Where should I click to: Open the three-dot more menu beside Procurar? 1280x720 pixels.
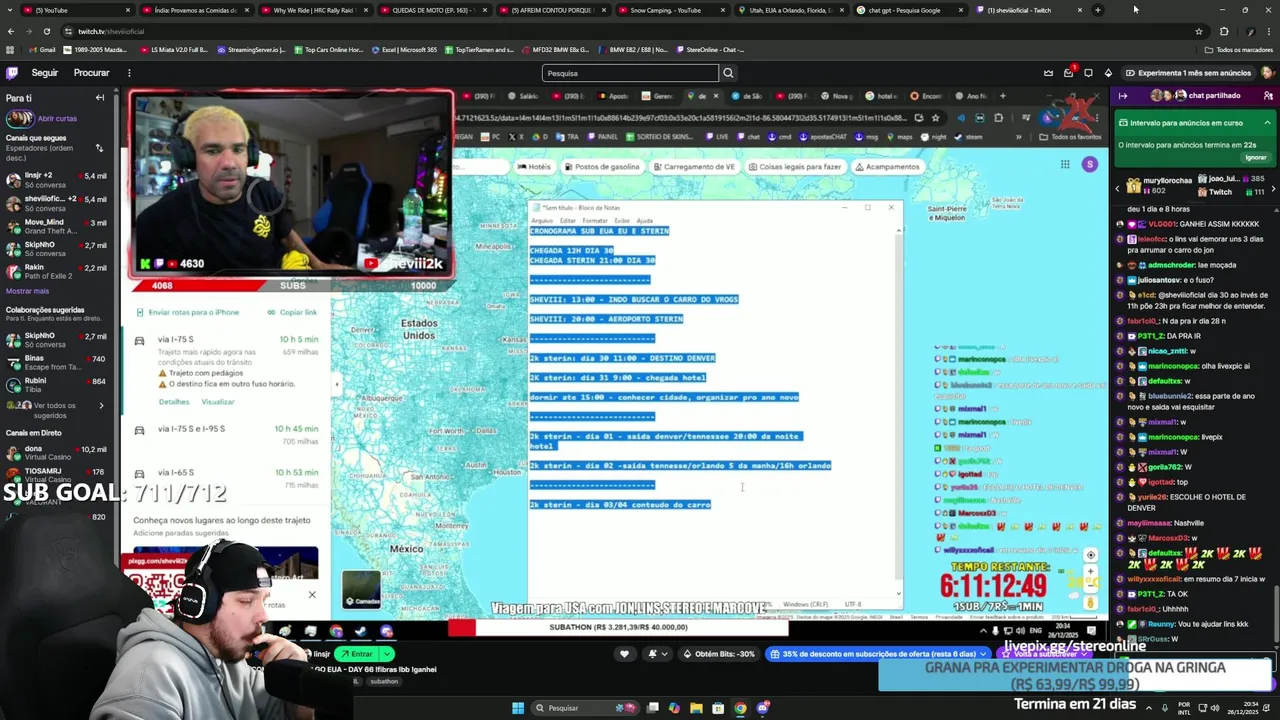pyautogui.click(x=129, y=73)
